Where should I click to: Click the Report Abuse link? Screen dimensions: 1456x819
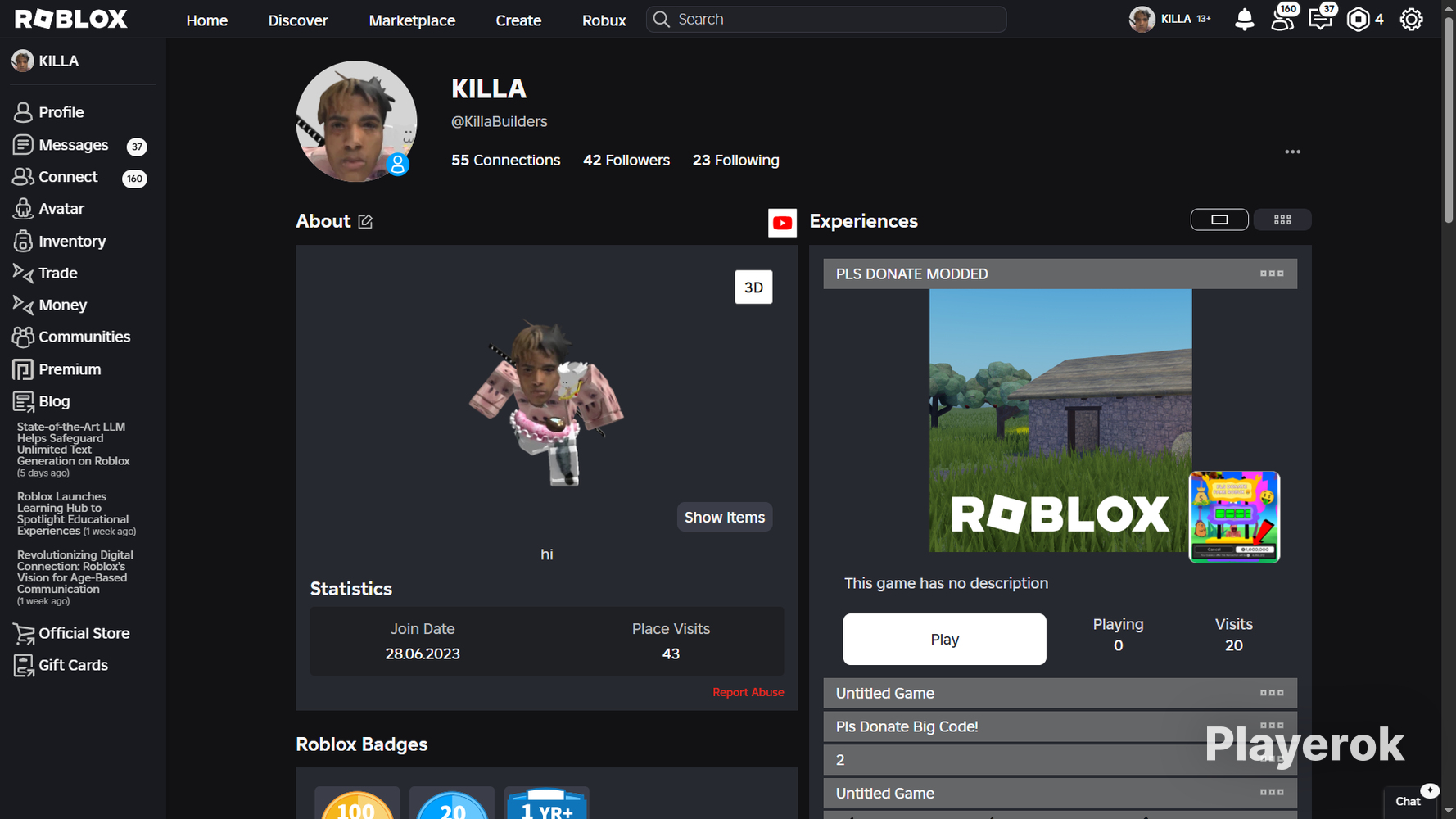pos(748,692)
